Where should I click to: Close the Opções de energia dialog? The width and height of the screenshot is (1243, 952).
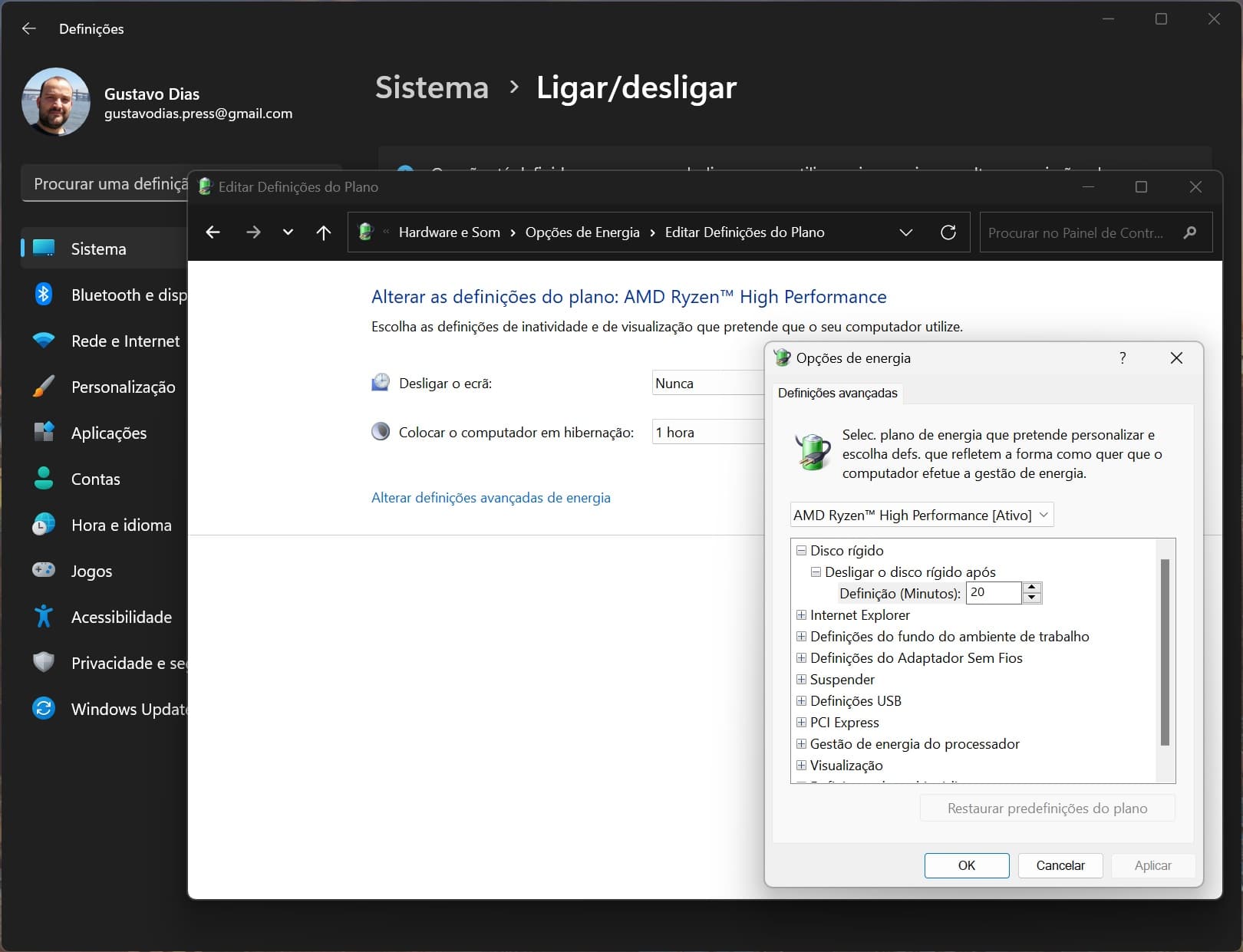click(1176, 357)
